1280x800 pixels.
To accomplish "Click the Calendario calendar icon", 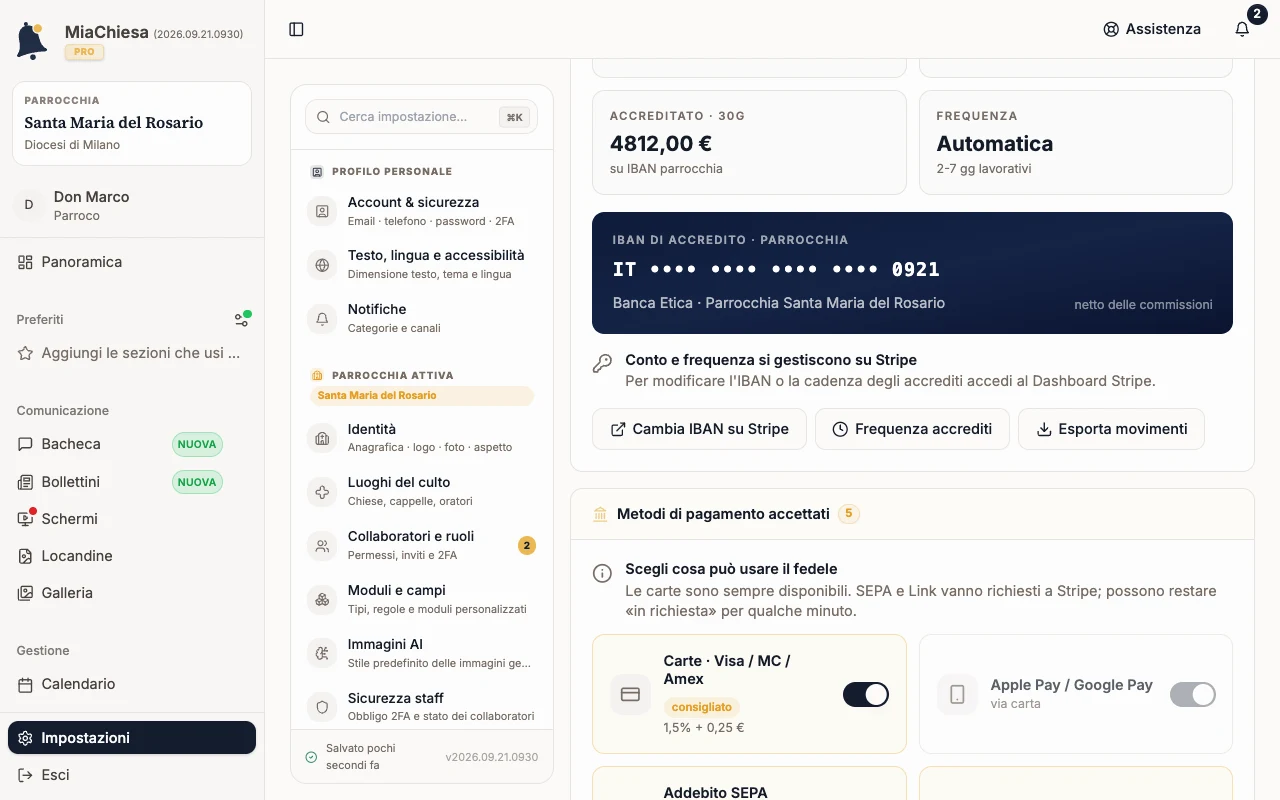I will 25,684.
